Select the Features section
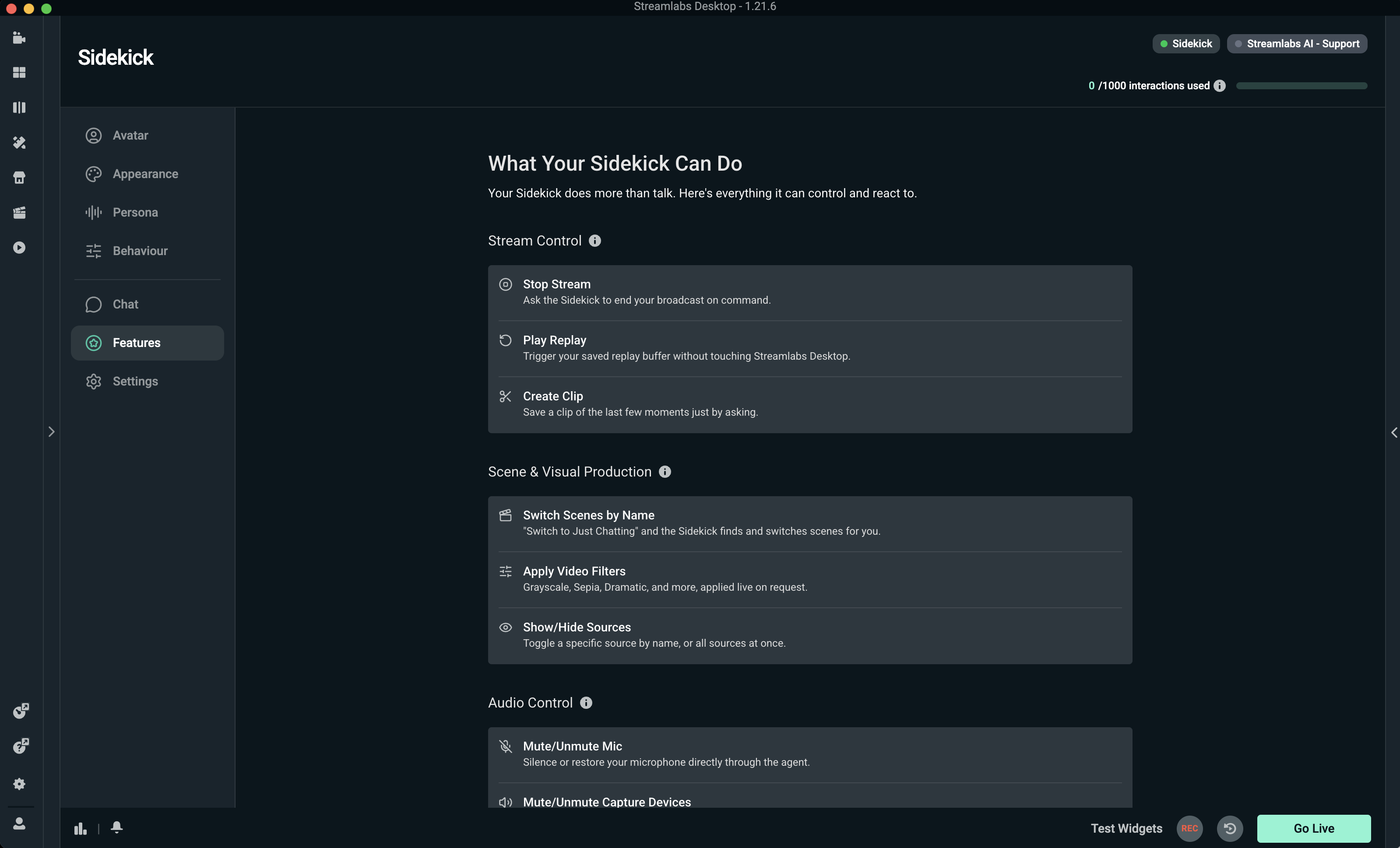This screenshot has height=848, width=1400. pyautogui.click(x=147, y=343)
